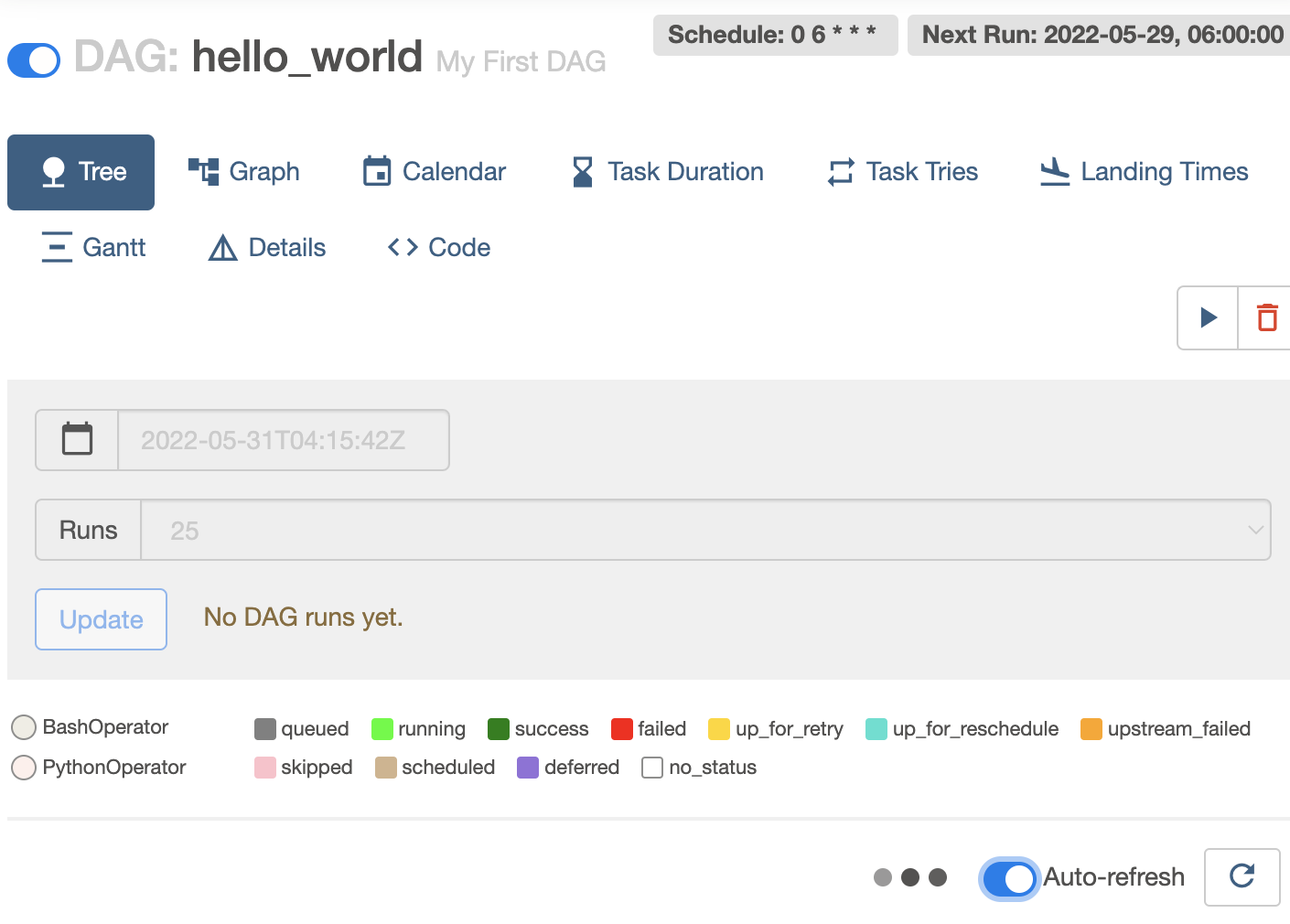The image size is (1290, 924).
Task: Click the Landing Times plane icon
Action: click(1055, 171)
